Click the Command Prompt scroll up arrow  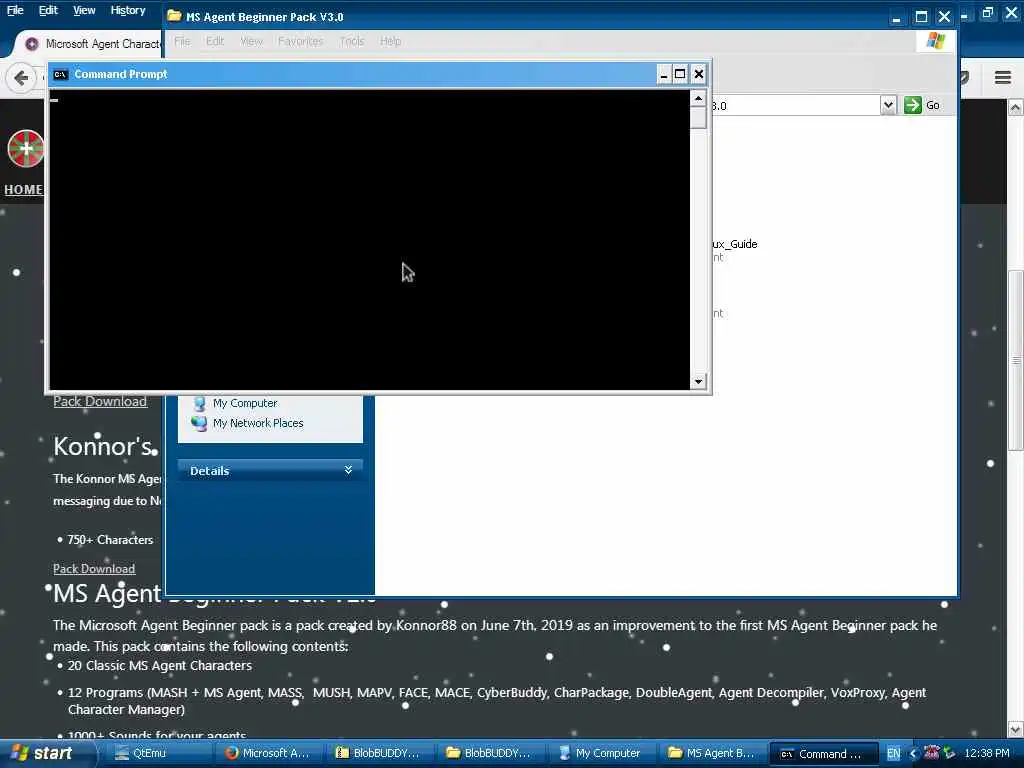[698, 99]
